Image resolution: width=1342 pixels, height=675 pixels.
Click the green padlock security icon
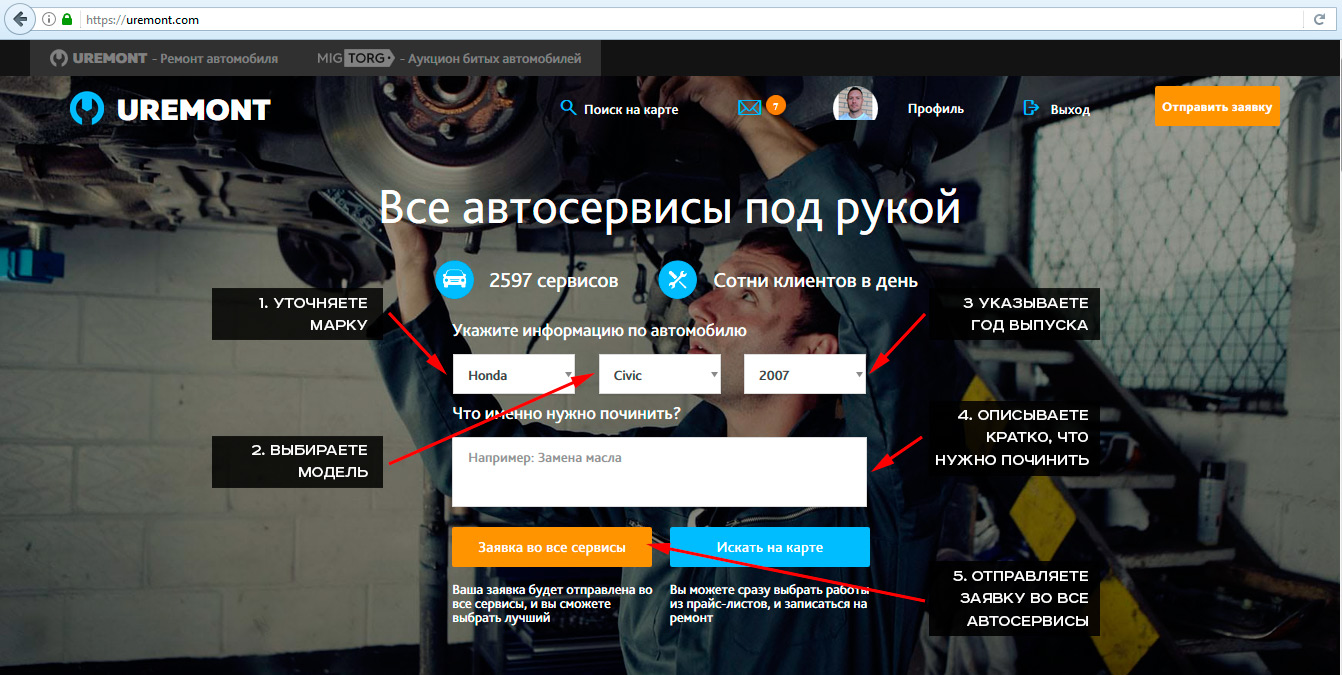click(x=67, y=19)
